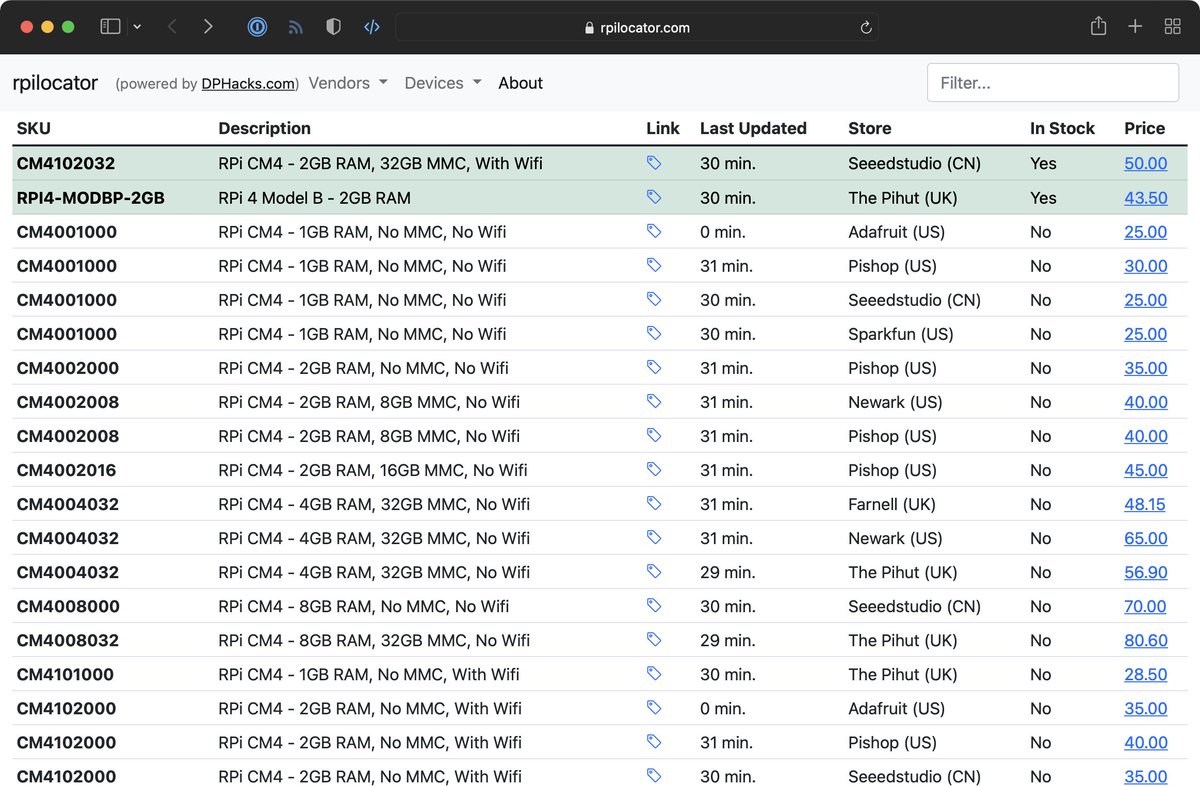
Task: Click the rpilocator brand title
Action: click(x=55, y=83)
